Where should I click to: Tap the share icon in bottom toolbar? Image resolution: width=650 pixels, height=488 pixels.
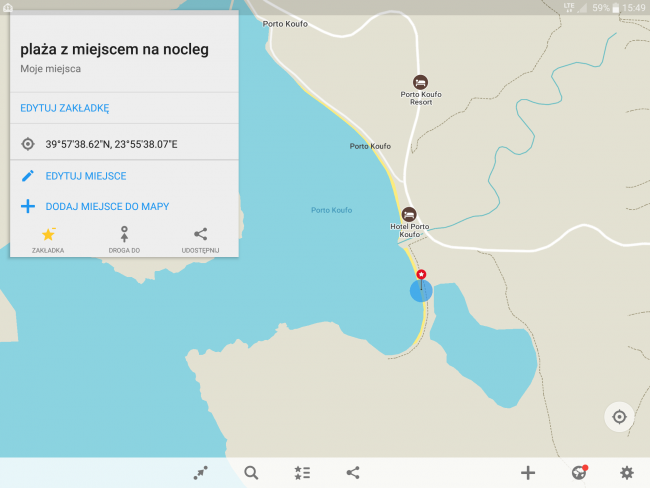[353, 473]
